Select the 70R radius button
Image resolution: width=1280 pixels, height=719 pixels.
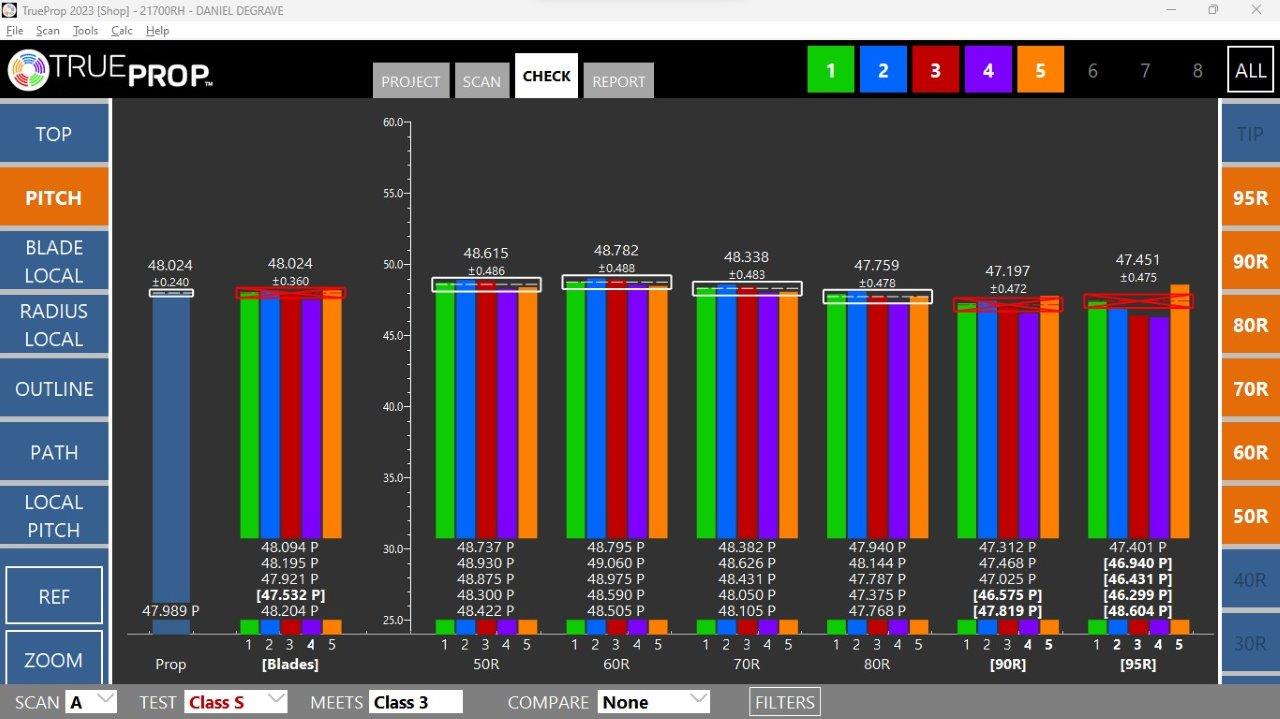coord(1250,389)
